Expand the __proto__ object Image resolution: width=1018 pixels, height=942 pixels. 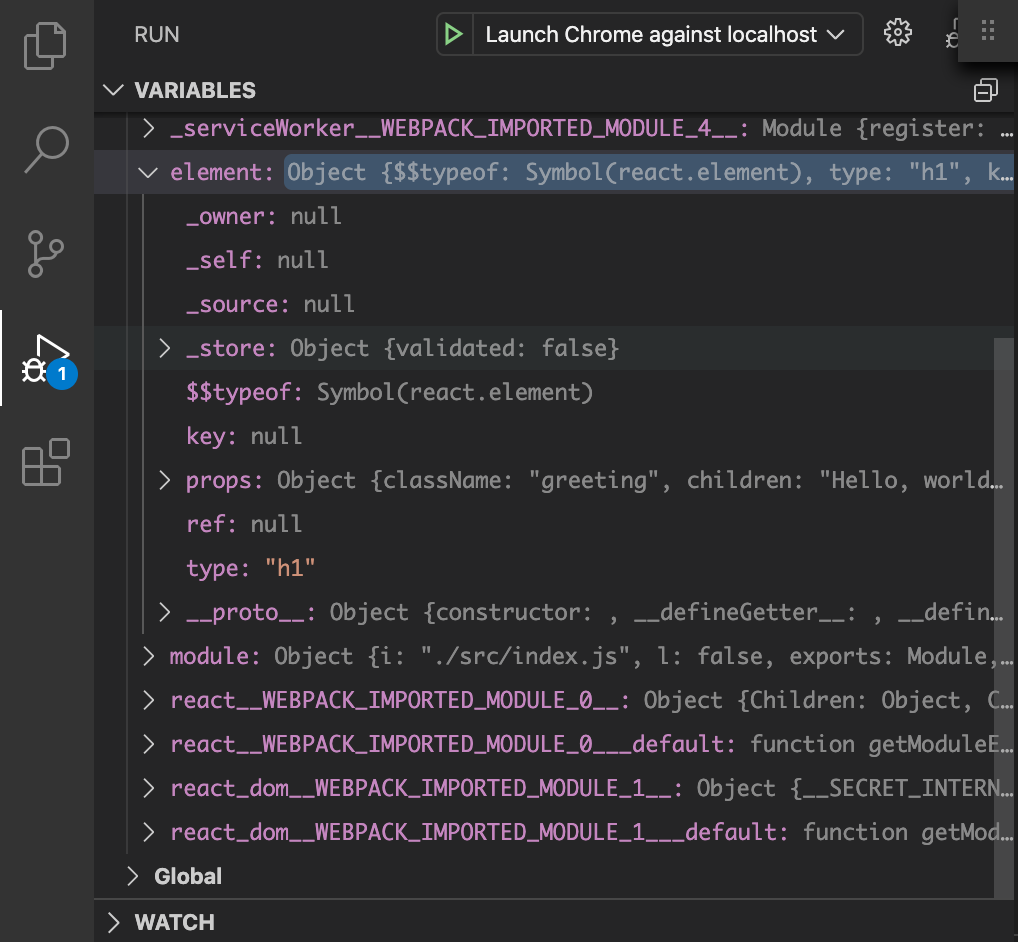(164, 612)
